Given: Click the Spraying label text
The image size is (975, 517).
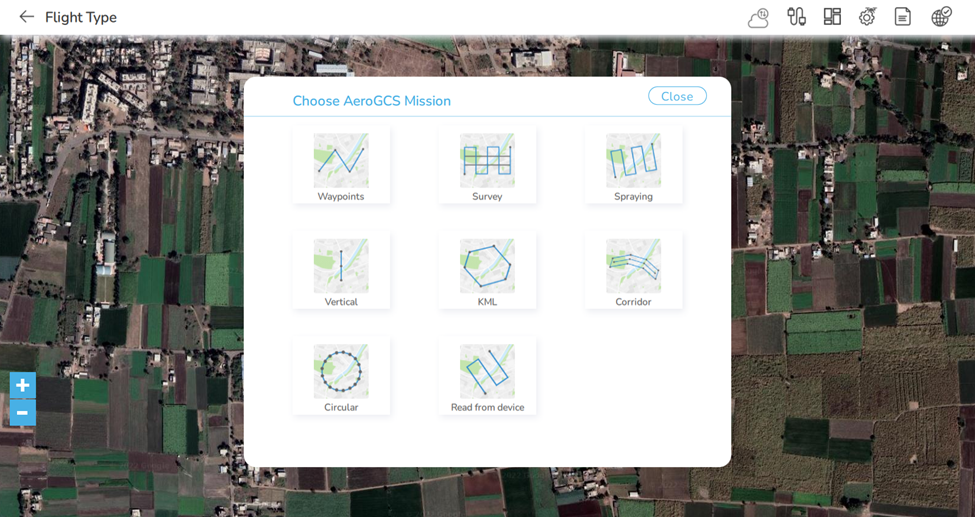Looking at the screenshot, I should 633,197.
